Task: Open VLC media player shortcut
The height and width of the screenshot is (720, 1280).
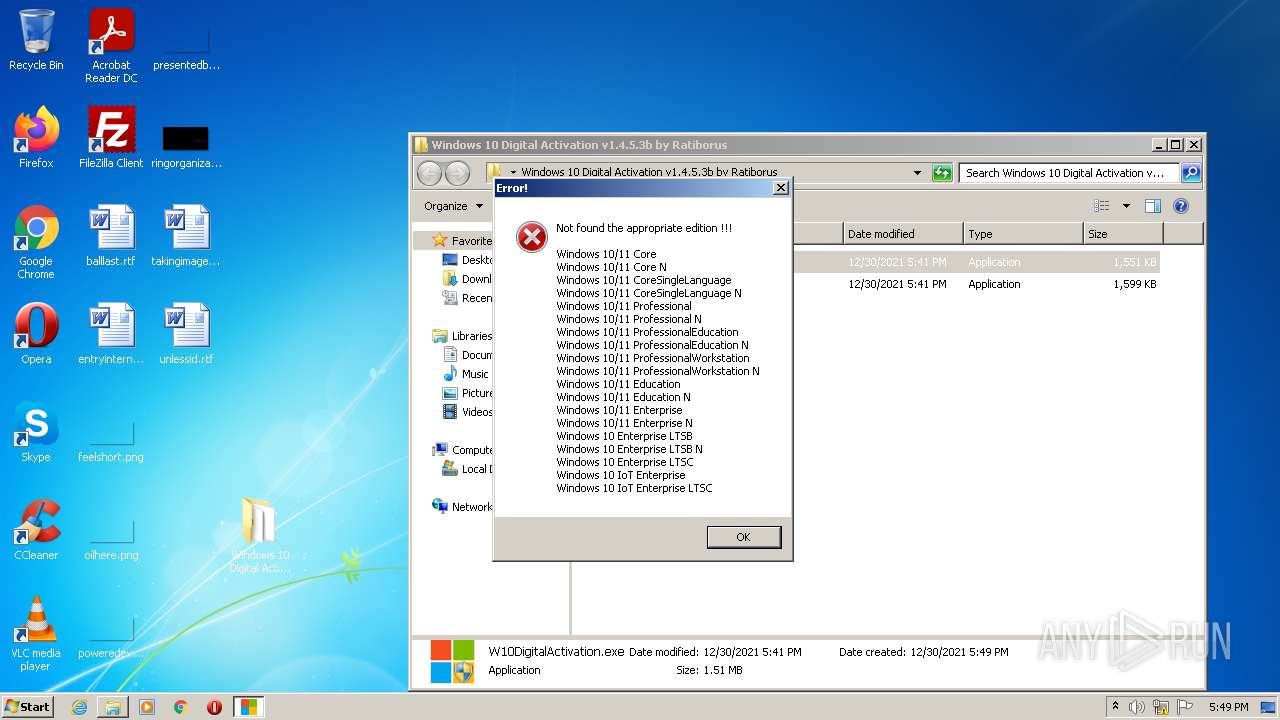Action: [x=36, y=634]
